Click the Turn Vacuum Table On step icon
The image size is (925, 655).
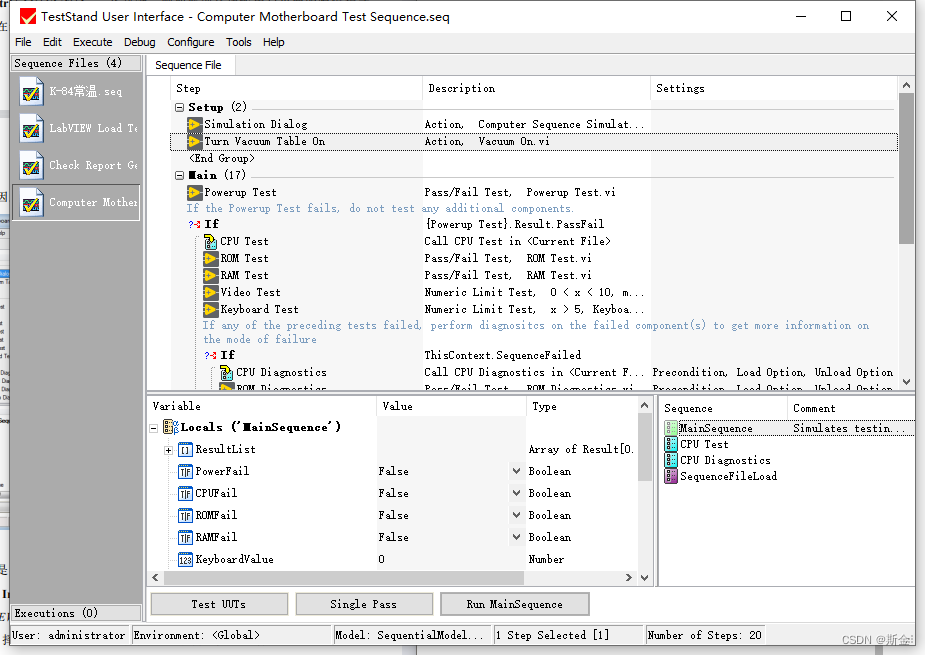[195, 142]
